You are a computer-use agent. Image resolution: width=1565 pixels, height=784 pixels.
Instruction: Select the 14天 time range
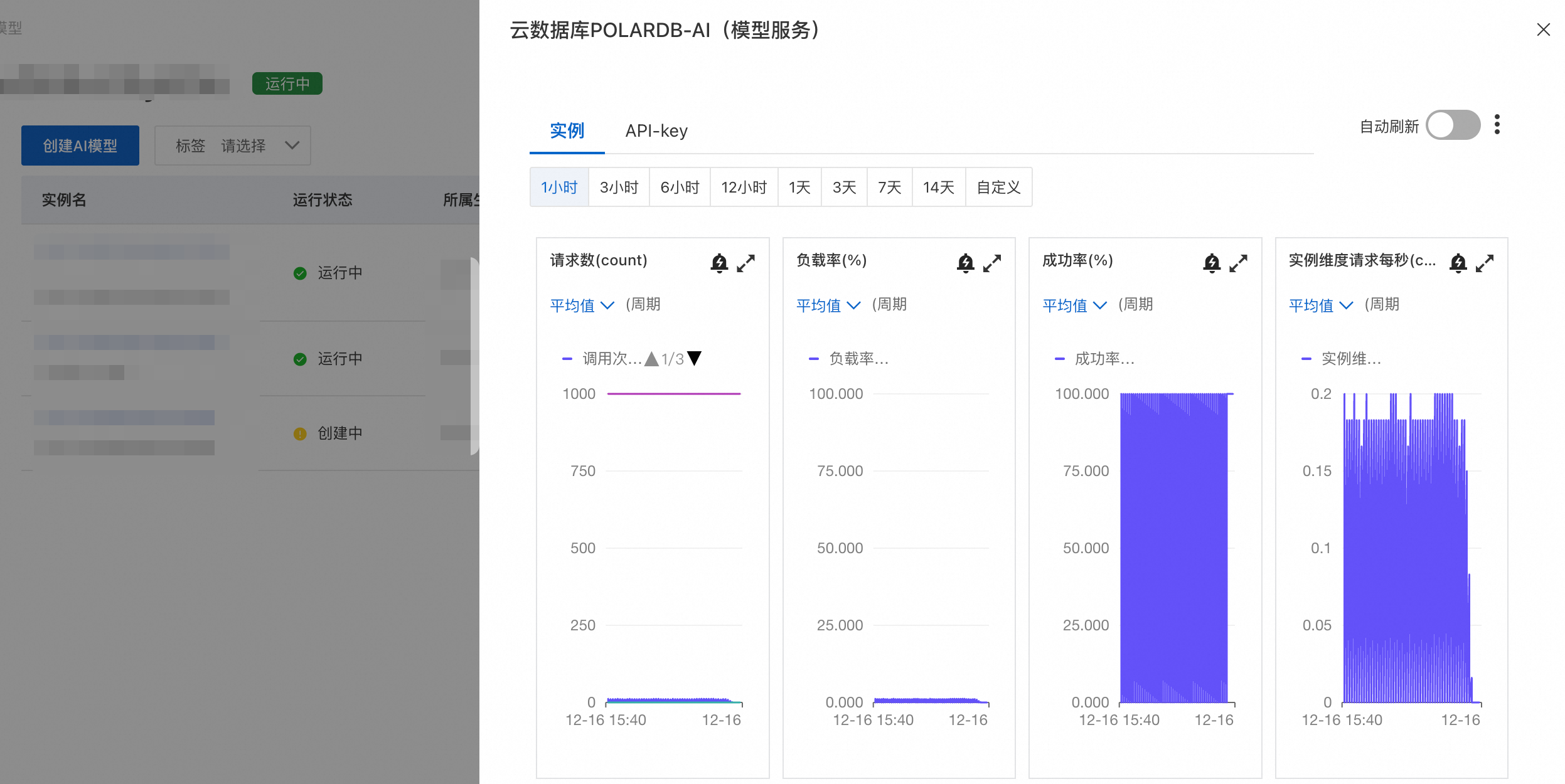pyautogui.click(x=938, y=187)
